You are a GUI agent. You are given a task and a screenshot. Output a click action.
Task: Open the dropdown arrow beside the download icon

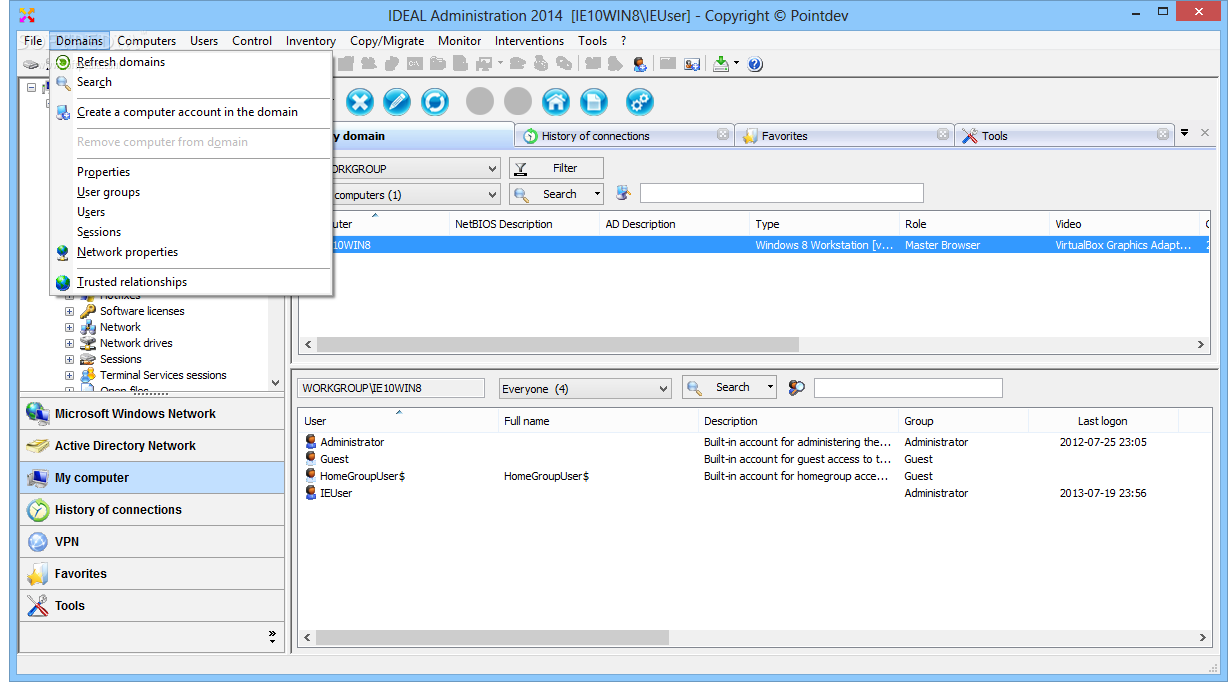click(736, 64)
